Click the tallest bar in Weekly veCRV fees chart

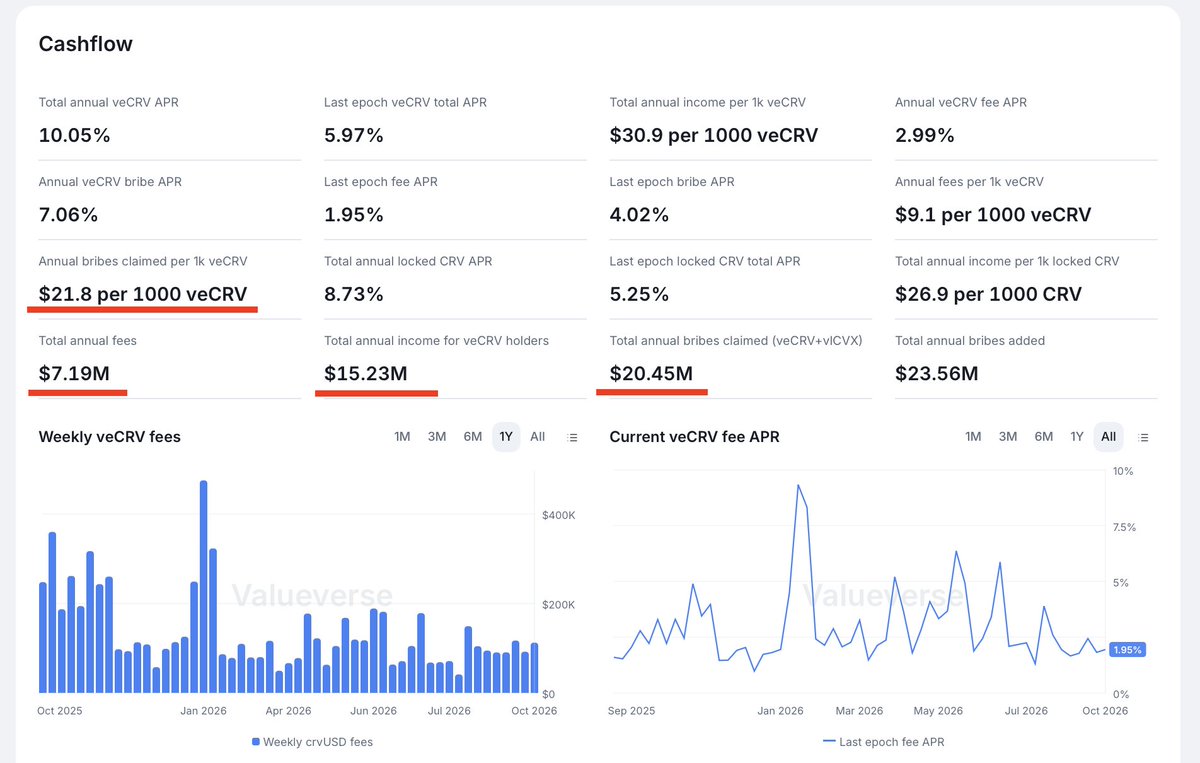coord(203,587)
